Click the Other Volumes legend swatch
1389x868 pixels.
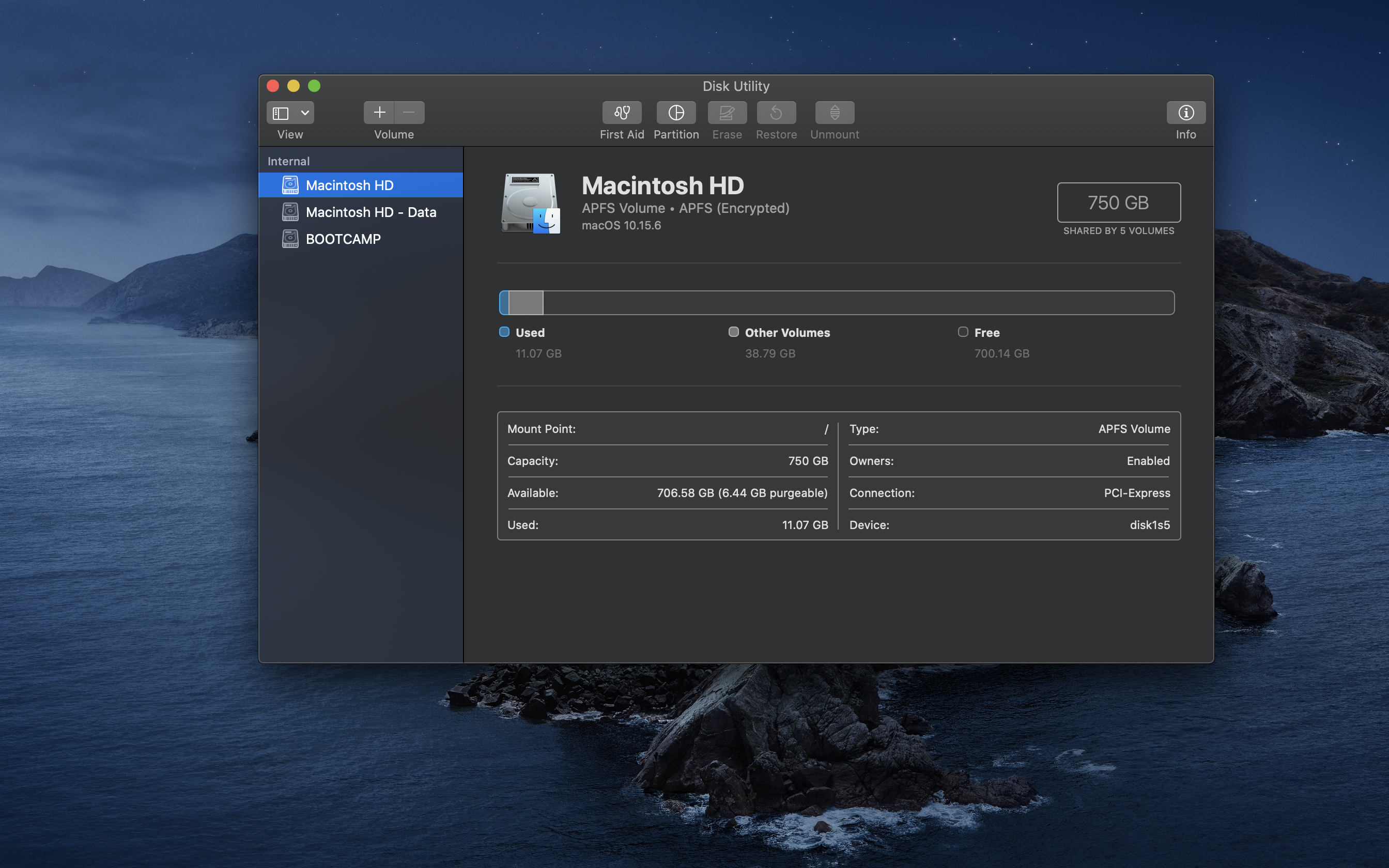pyautogui.click(x=734, y=332)
